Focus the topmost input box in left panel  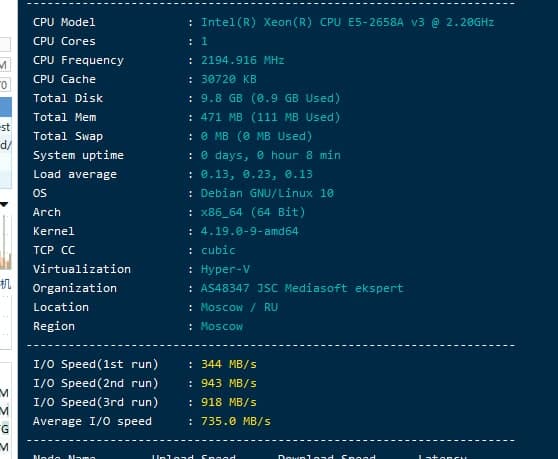5,44
